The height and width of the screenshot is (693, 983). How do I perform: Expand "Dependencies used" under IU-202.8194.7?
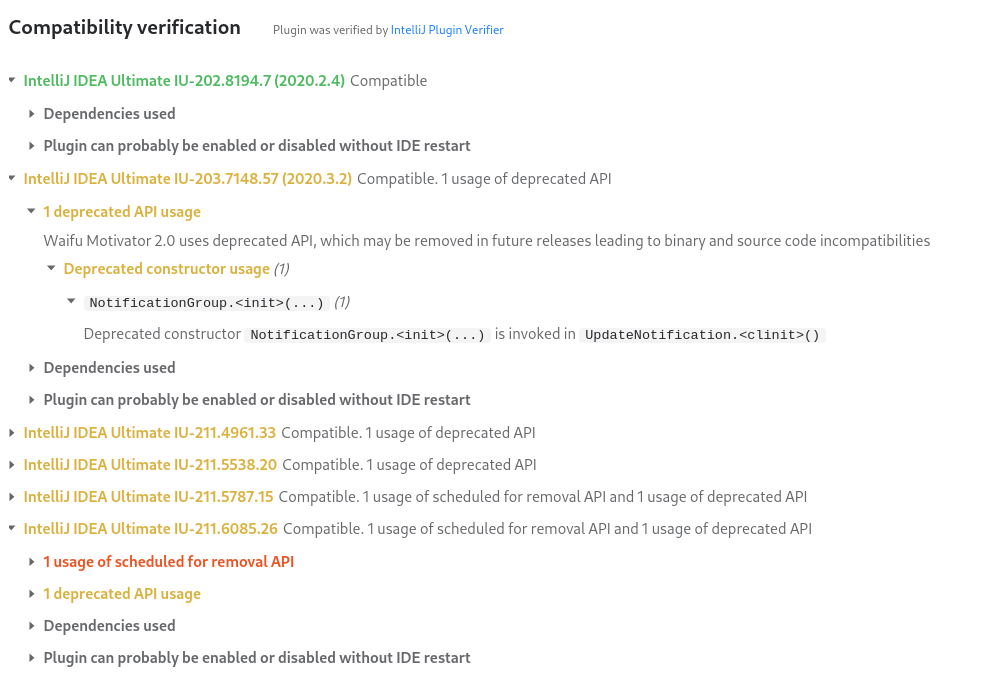click(x=31, y=114)
